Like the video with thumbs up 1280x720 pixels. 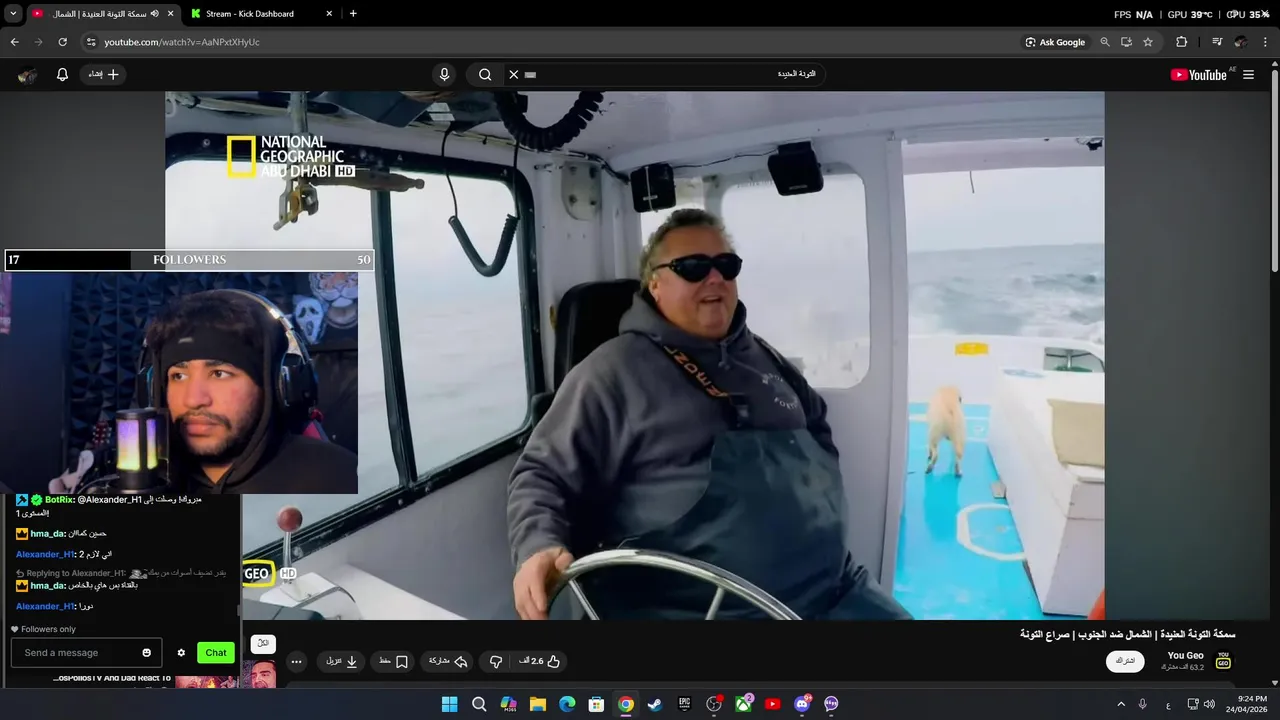tap(540, 661)
